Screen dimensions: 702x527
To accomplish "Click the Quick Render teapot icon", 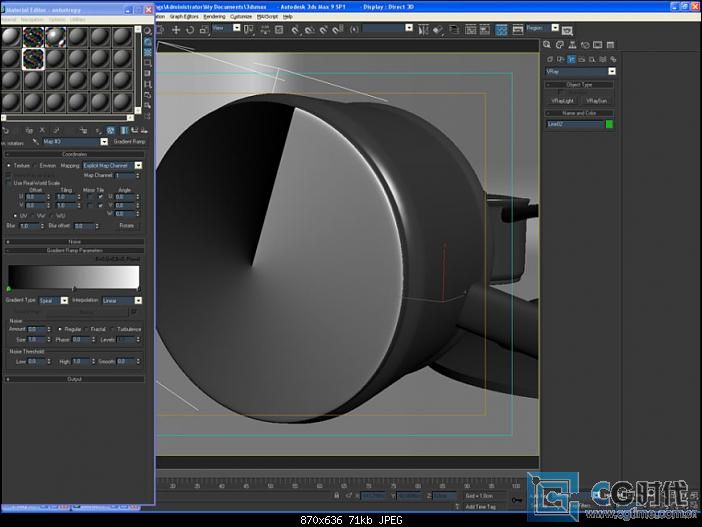I will (567, 30).
